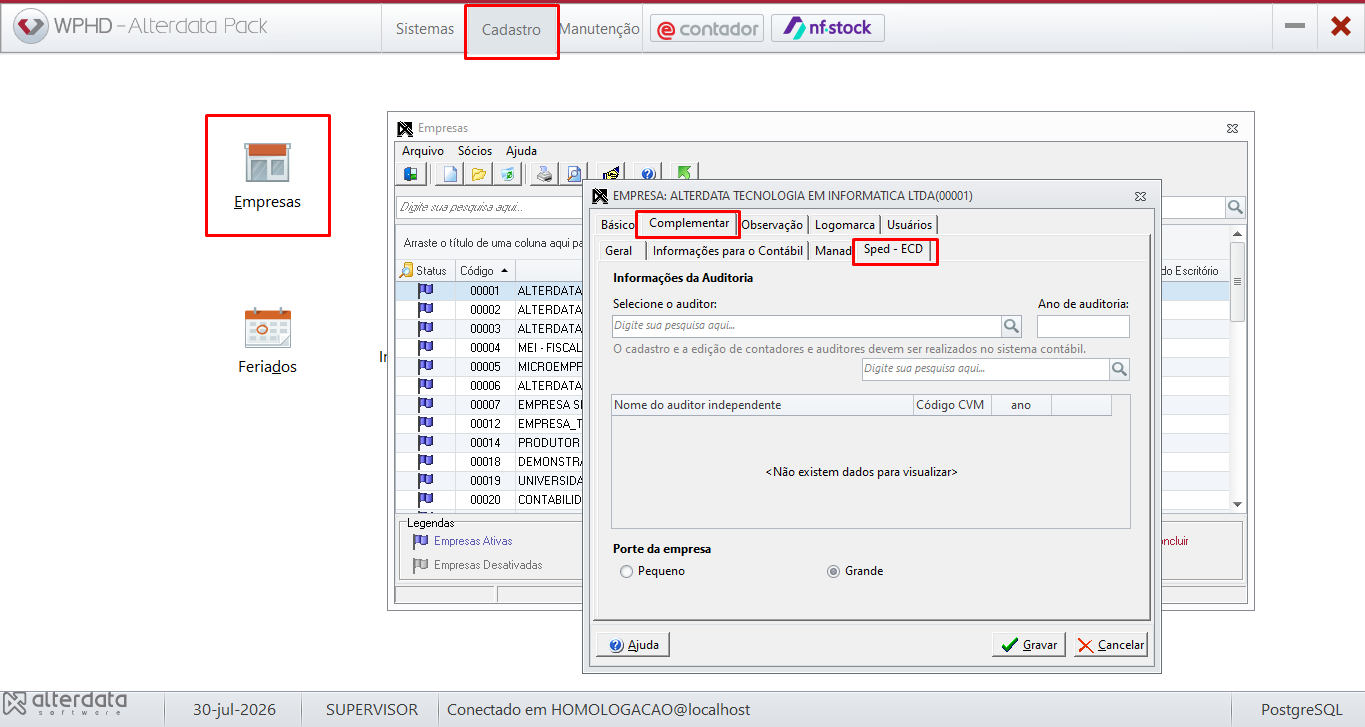Open the Feriados calendar shortcut
Screen dimensions: 1365x727
coord(267,341)
